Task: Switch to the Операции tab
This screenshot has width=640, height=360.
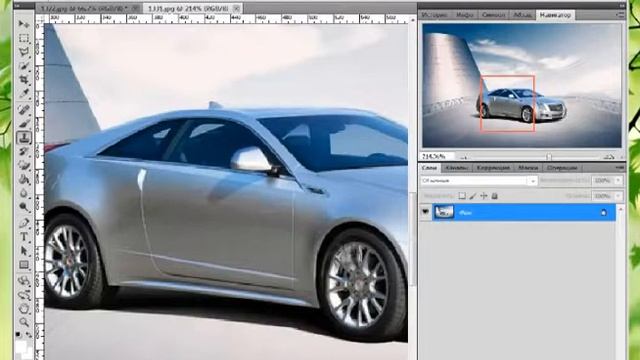Action: tap(562, 168)
